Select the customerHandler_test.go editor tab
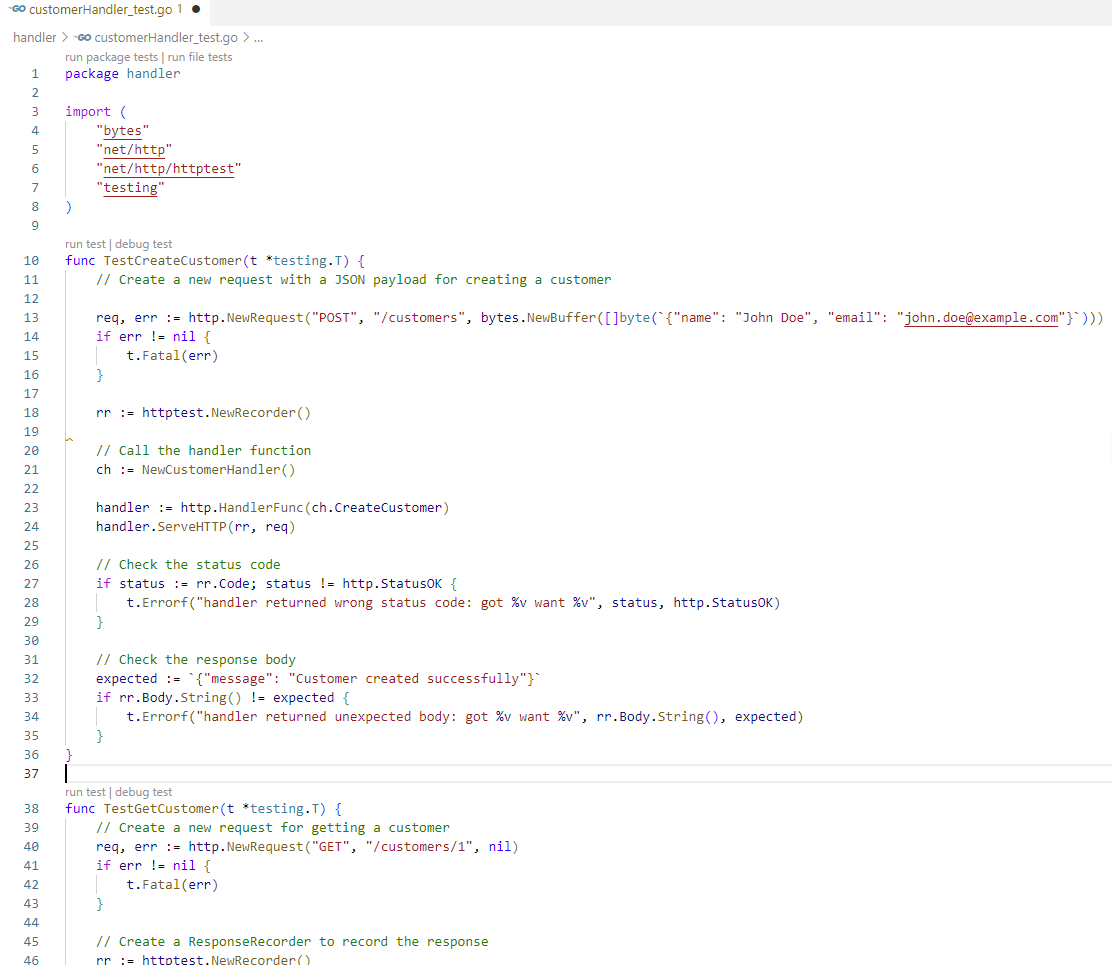This screenshot has width=1112, height=965. [105, 10]
